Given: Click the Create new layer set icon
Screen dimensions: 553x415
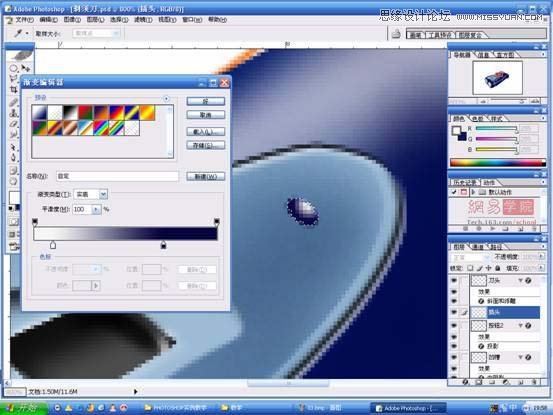Looking at the screenshot, I should [492, 382].
